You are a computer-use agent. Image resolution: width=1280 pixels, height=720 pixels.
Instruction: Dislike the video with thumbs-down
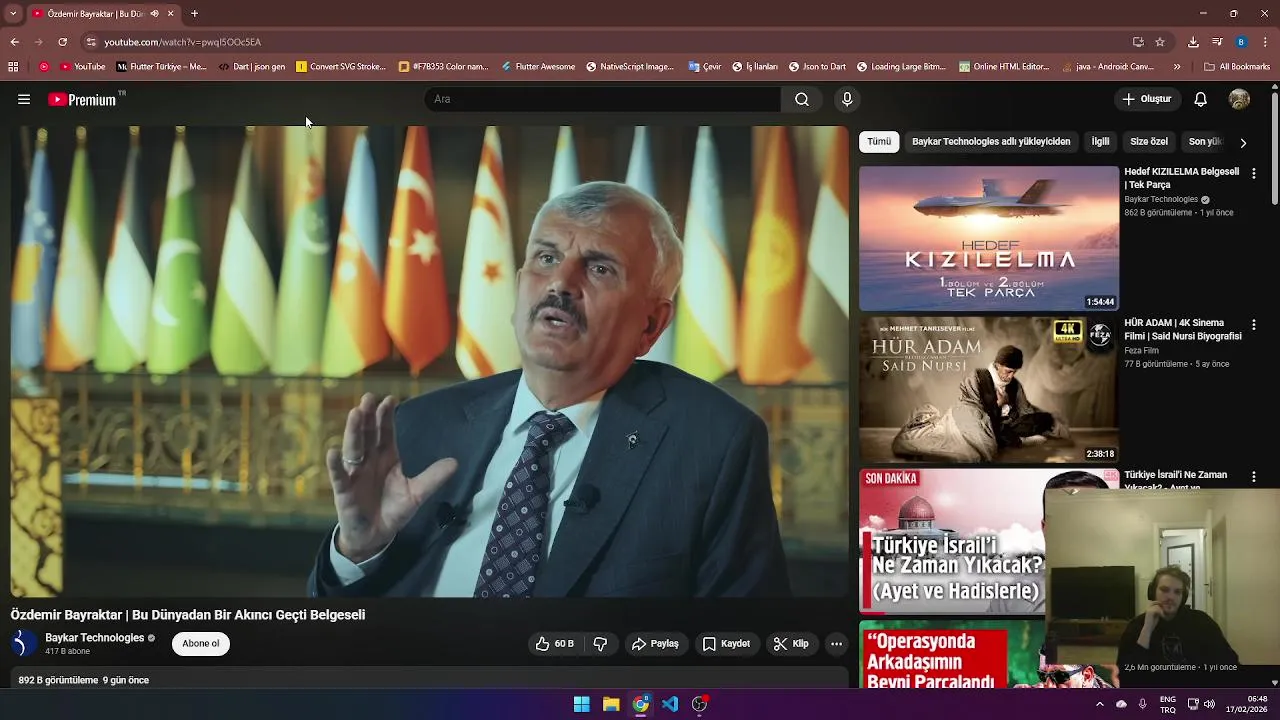(600, 644)
